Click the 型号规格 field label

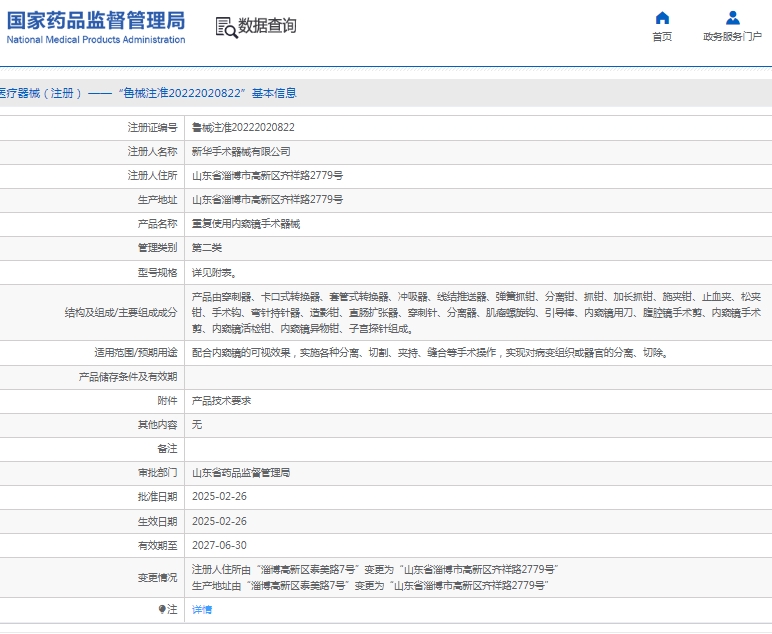(158, 273)
